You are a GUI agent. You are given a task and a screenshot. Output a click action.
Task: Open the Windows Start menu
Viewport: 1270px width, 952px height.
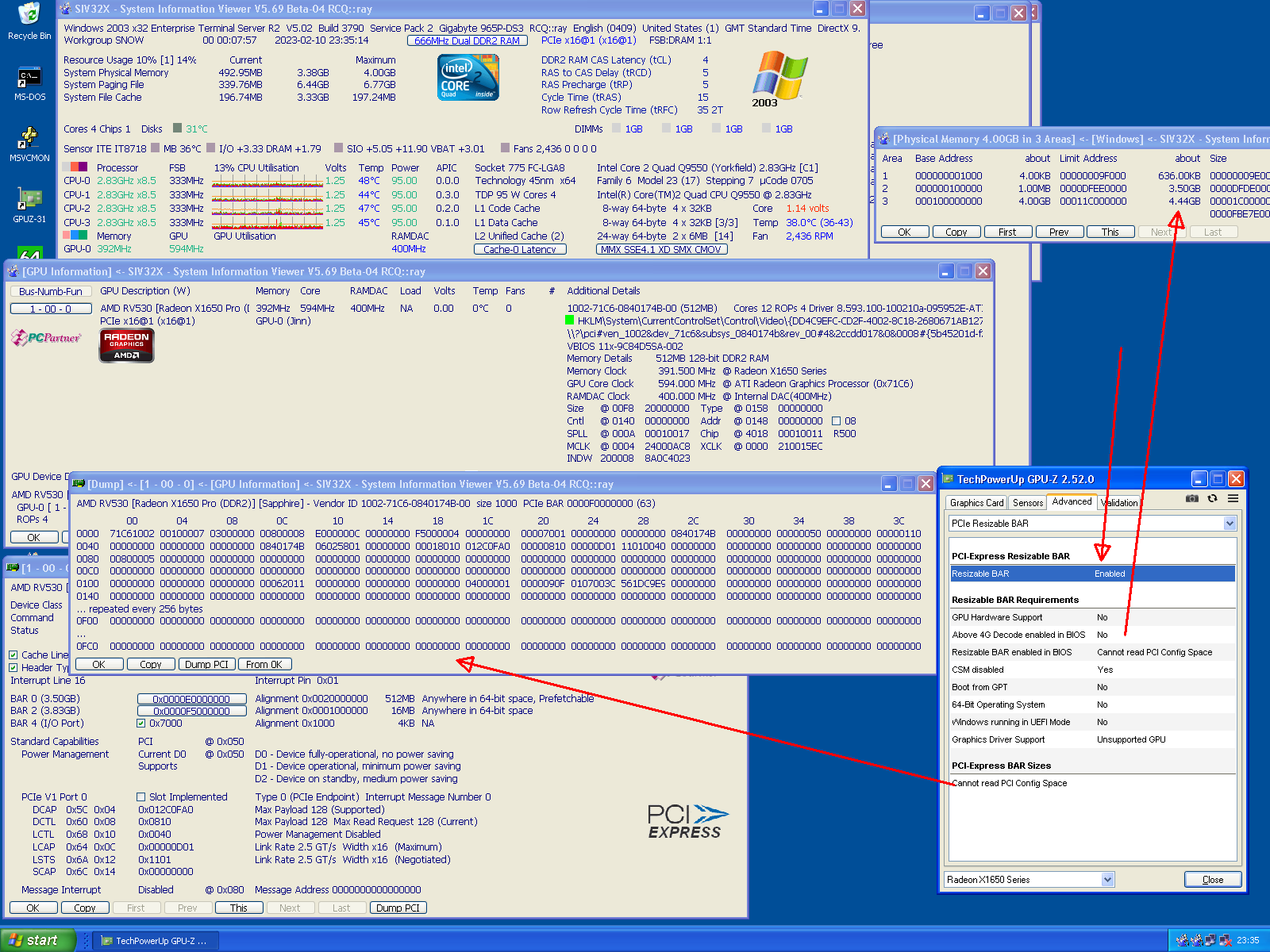tap(37, 940)
